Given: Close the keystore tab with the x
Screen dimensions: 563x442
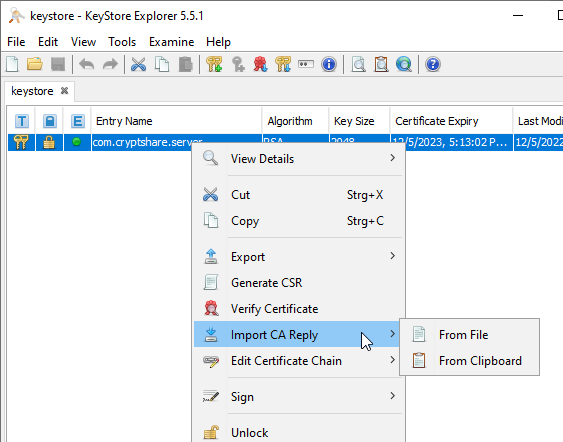Looking at the screenshot, I should (x=65, y=91).
